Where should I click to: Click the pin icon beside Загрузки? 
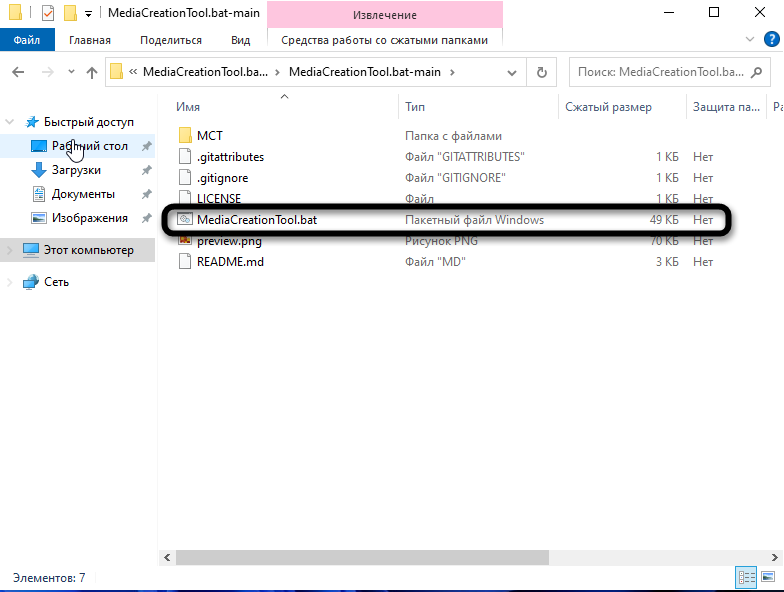pos(146,170)
